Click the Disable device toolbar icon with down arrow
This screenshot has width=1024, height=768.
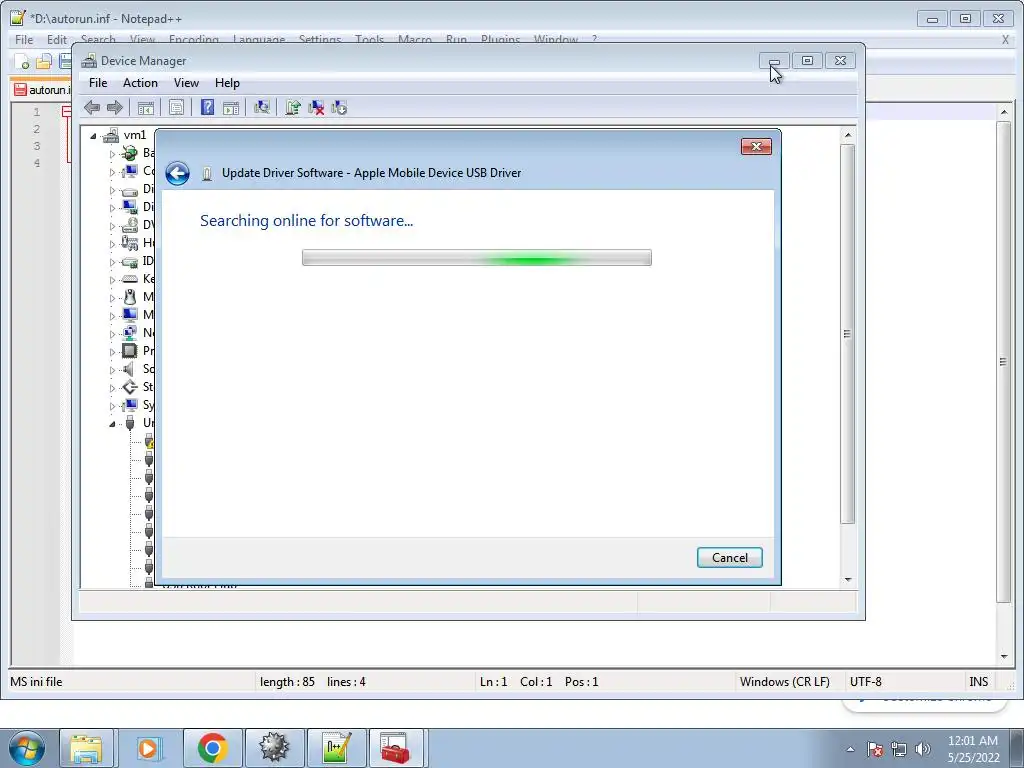point(339,108)
